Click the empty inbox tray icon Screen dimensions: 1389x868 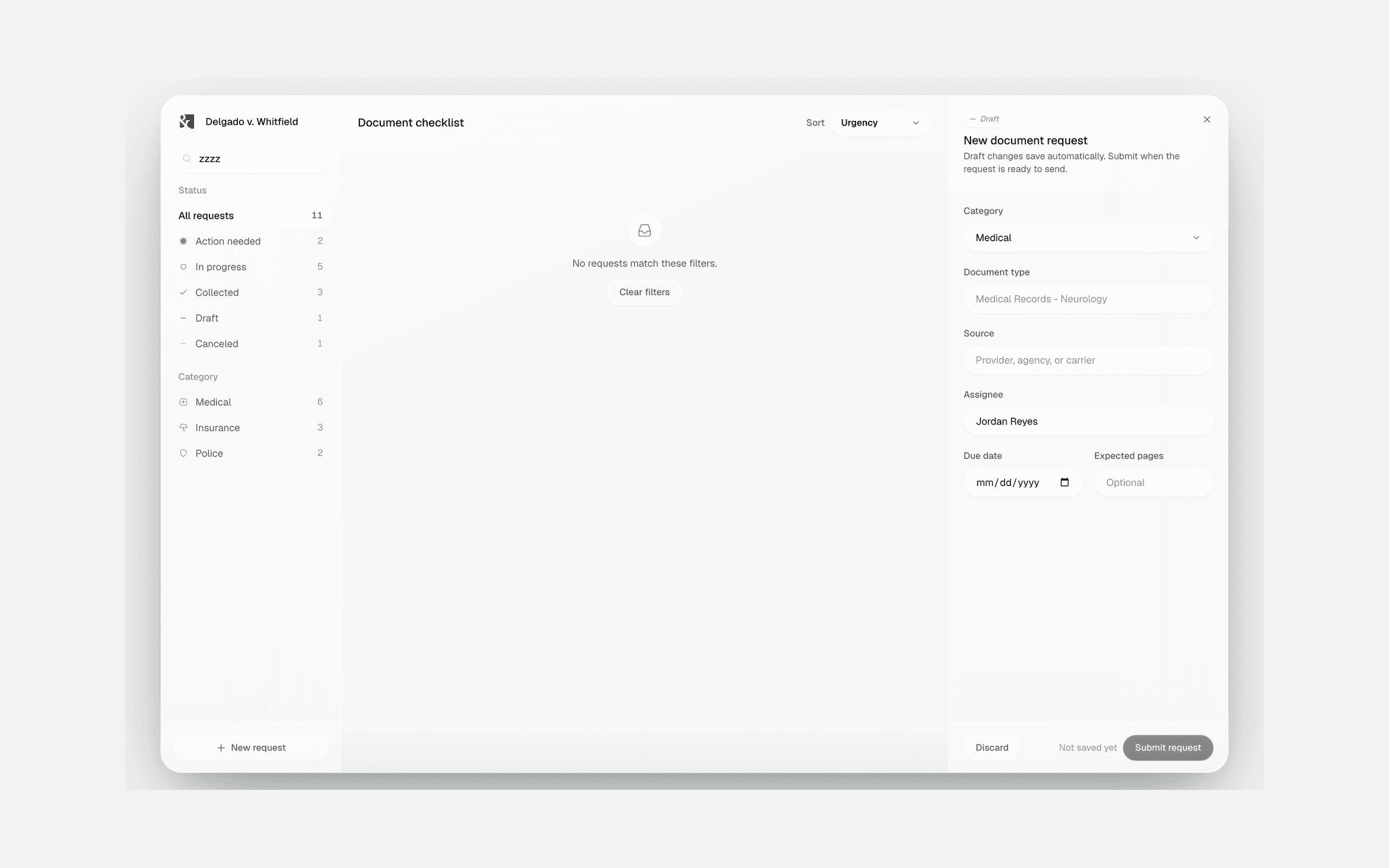644,231
